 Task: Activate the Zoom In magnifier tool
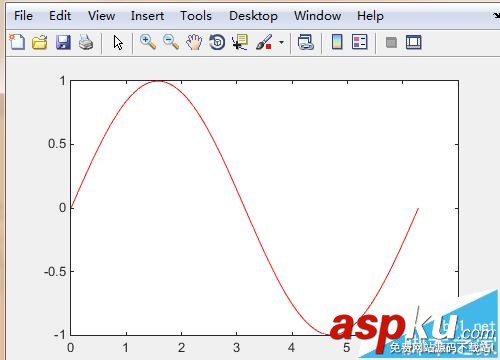tap(148, 42)
